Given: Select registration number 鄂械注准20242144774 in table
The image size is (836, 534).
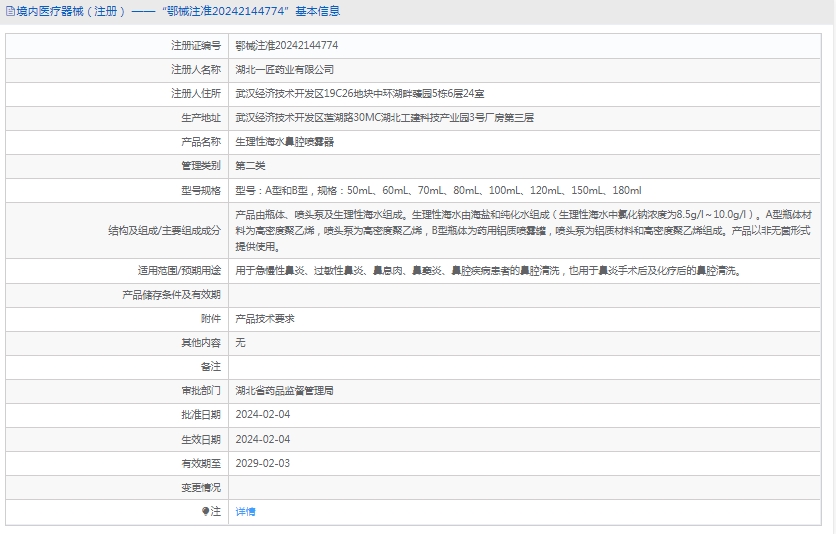Looking at the screenshot, I should pyautogui.click(x=286, y=46).
